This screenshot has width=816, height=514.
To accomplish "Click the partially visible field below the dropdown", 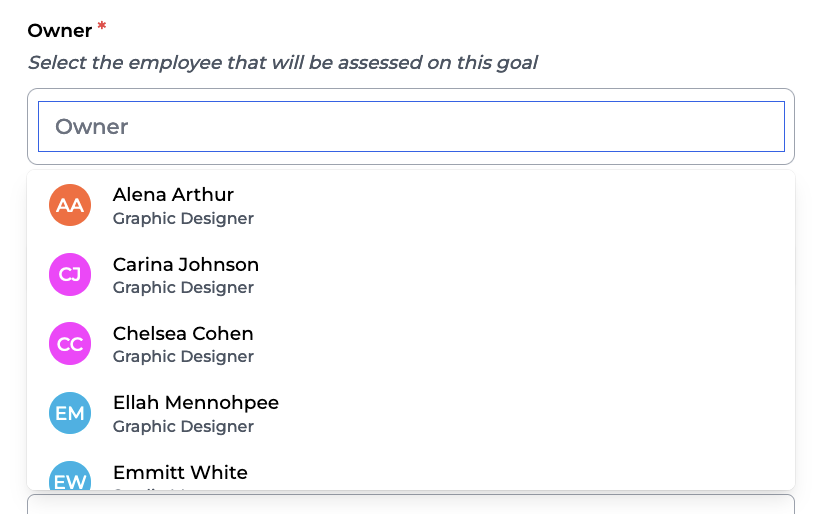I will [411, 503].
